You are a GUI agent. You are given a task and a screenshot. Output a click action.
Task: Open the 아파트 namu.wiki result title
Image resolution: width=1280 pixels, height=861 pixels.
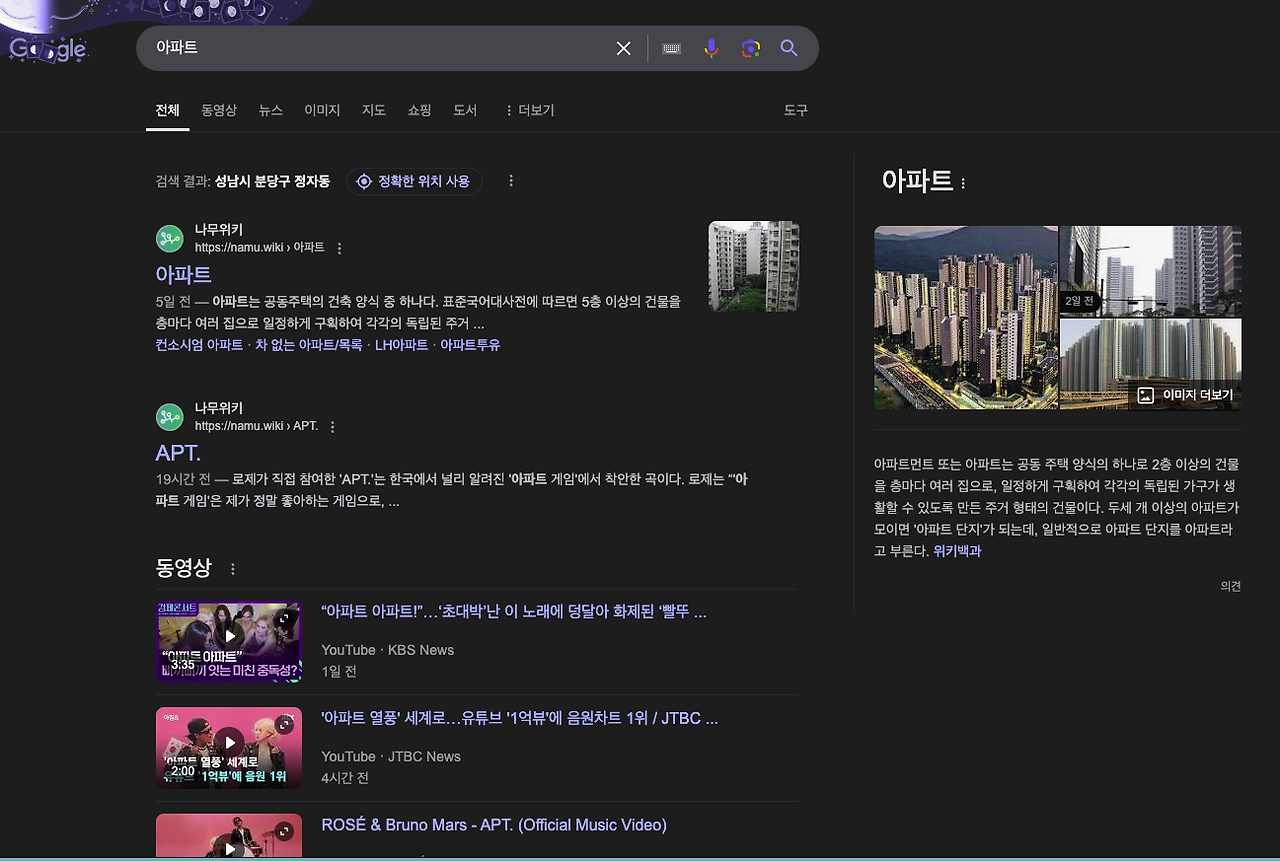[x=183, y=274]
